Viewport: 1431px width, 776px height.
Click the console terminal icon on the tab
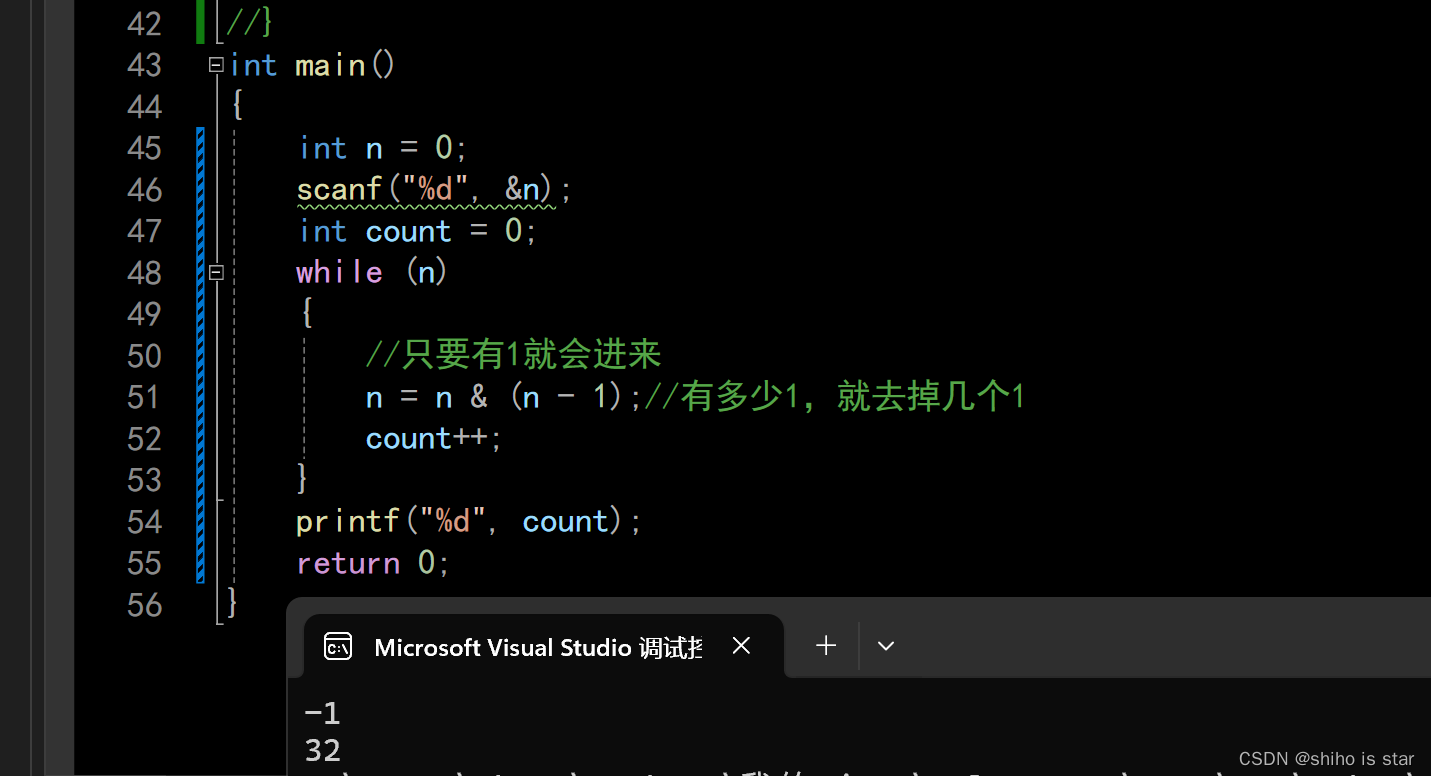[338, 647]
